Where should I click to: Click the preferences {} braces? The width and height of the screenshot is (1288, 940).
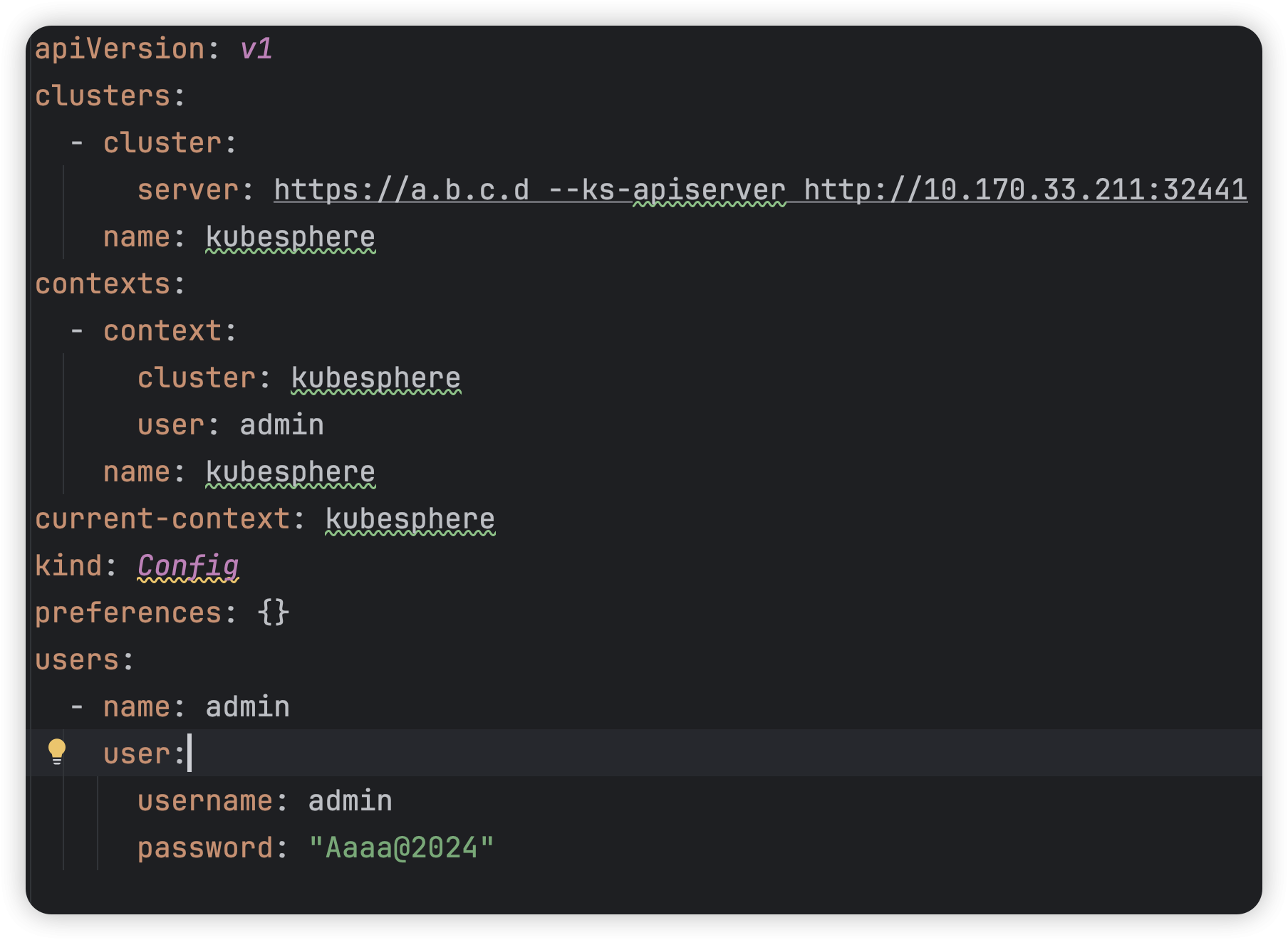pos(274,613)
